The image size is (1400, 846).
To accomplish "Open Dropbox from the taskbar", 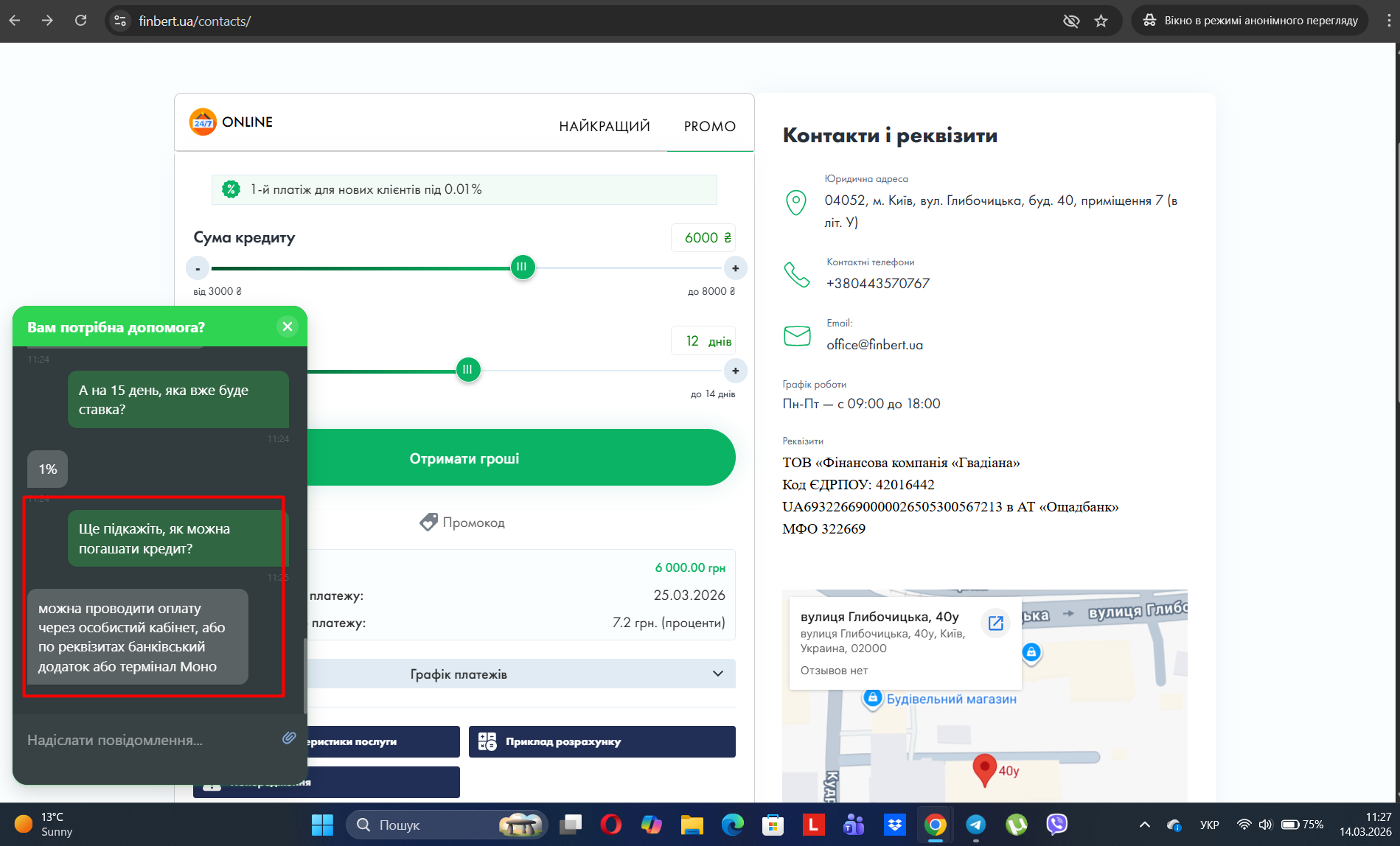I will [x=895, y=825].
